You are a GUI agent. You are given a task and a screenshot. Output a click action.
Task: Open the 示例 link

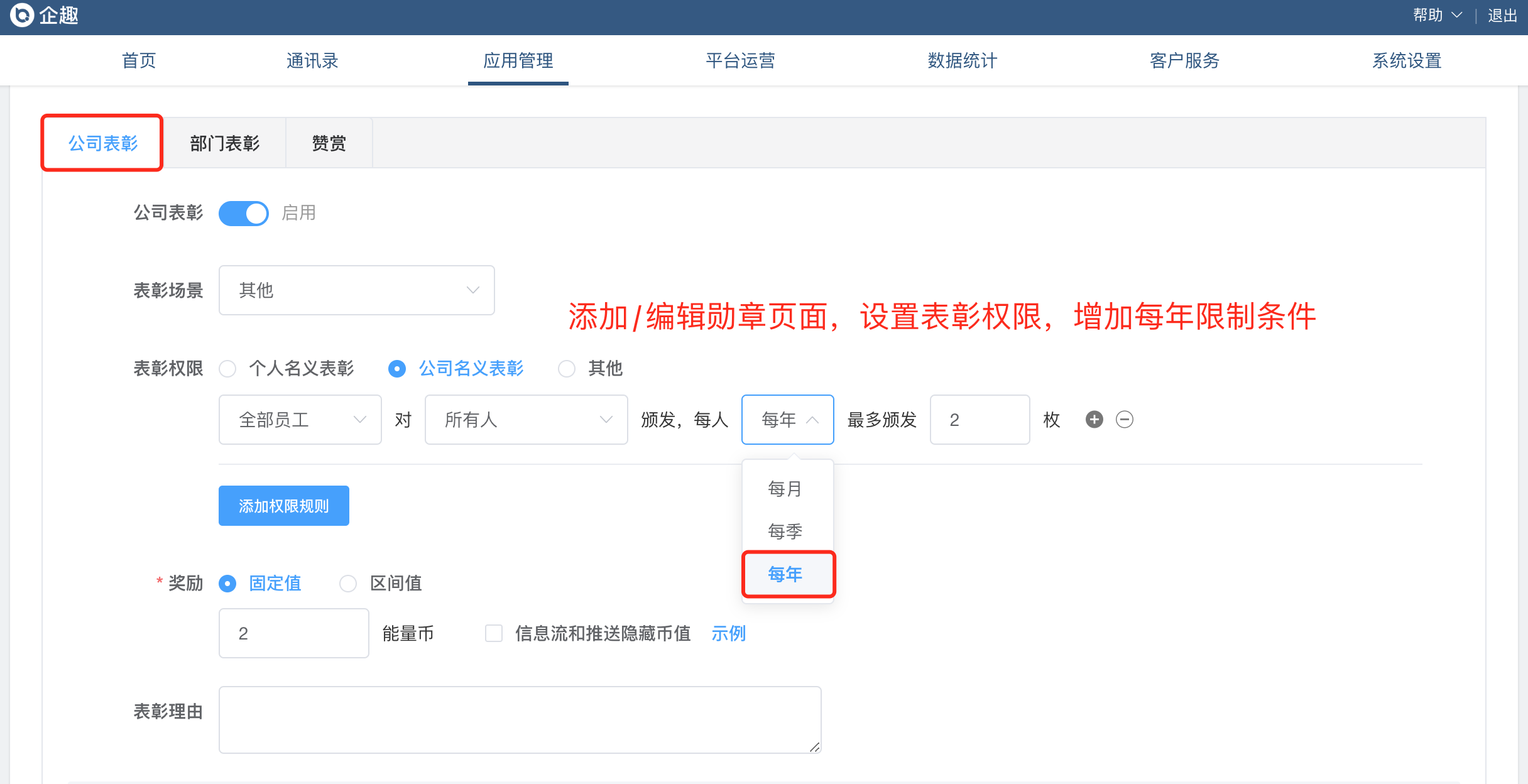(728, 633)
